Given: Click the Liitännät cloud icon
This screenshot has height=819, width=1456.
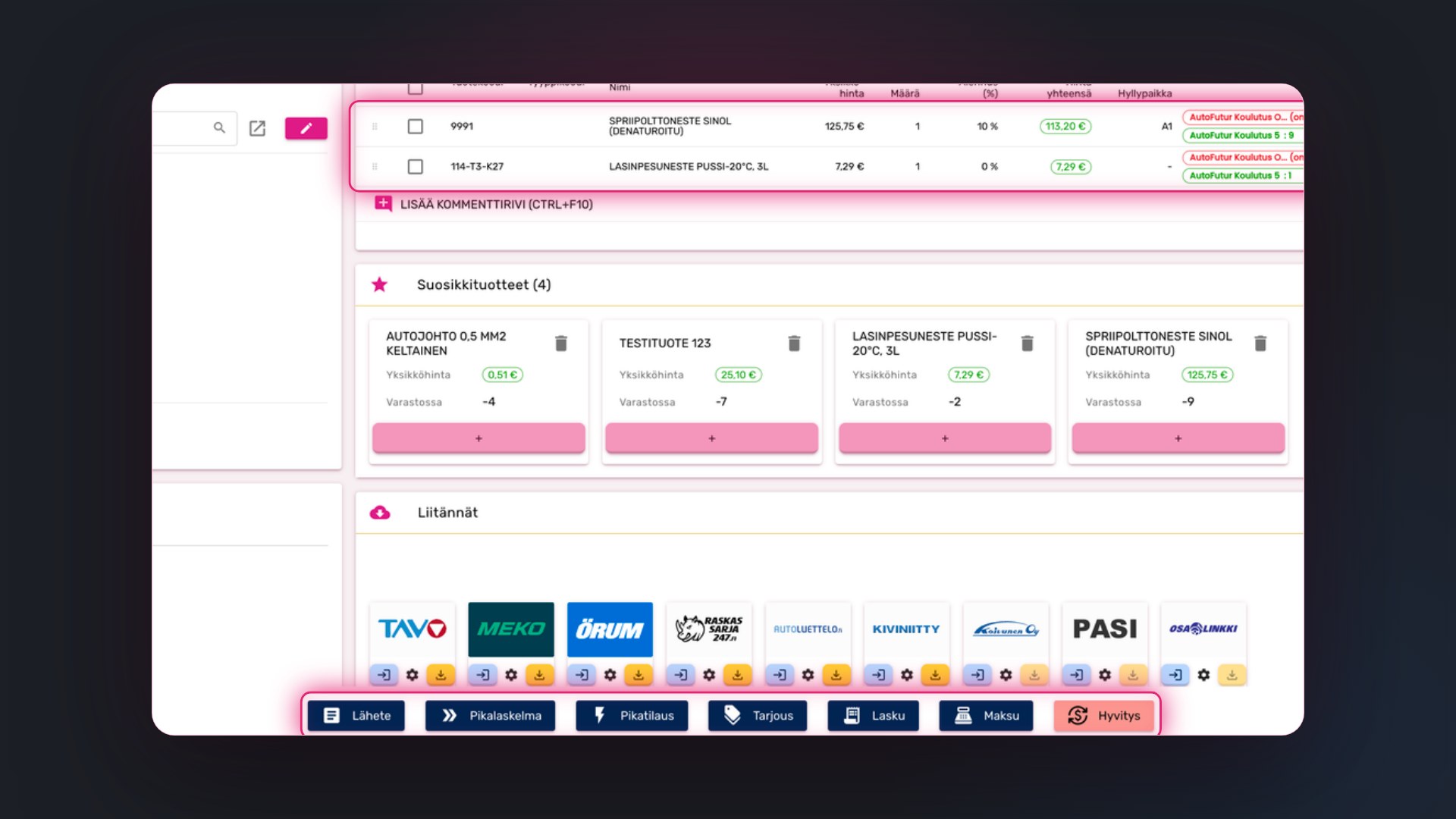Looking at the screenshot, I should pos(380,513).
